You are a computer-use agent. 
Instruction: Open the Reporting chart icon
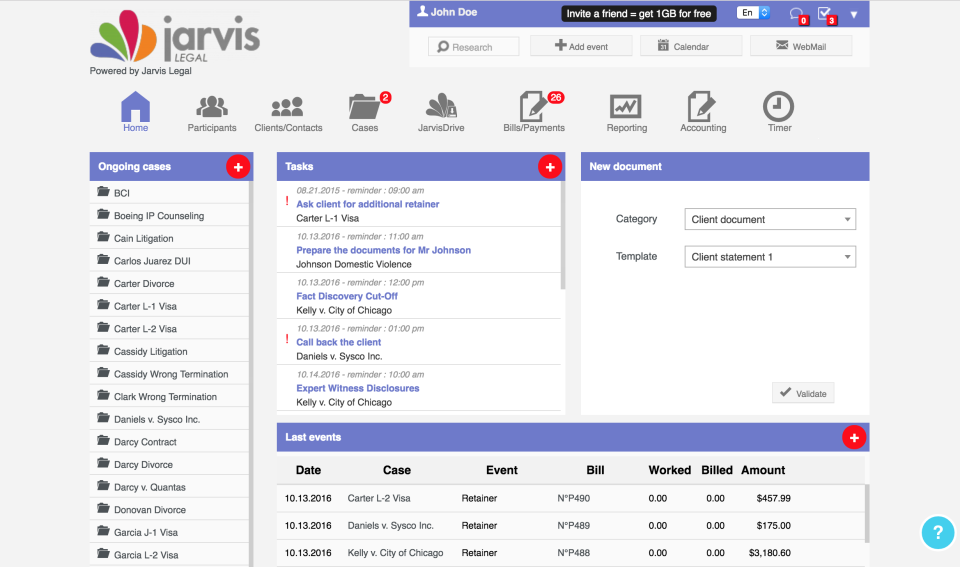625,107
